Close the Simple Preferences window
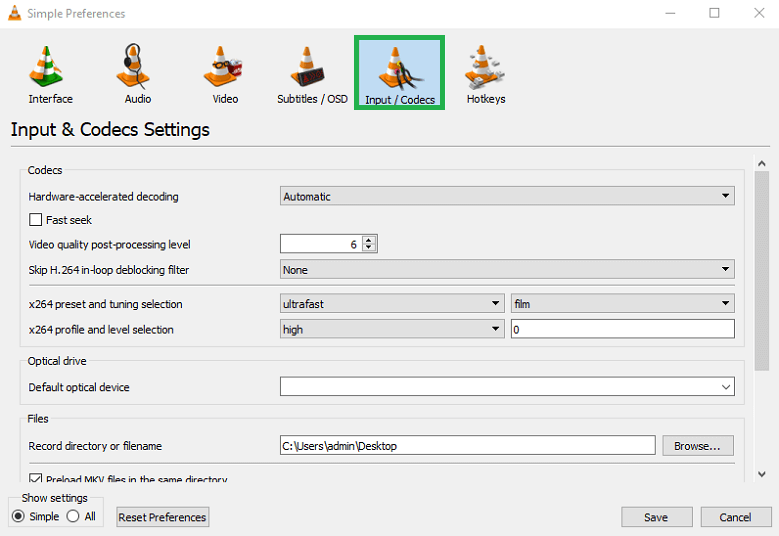 tap(759, 13)
